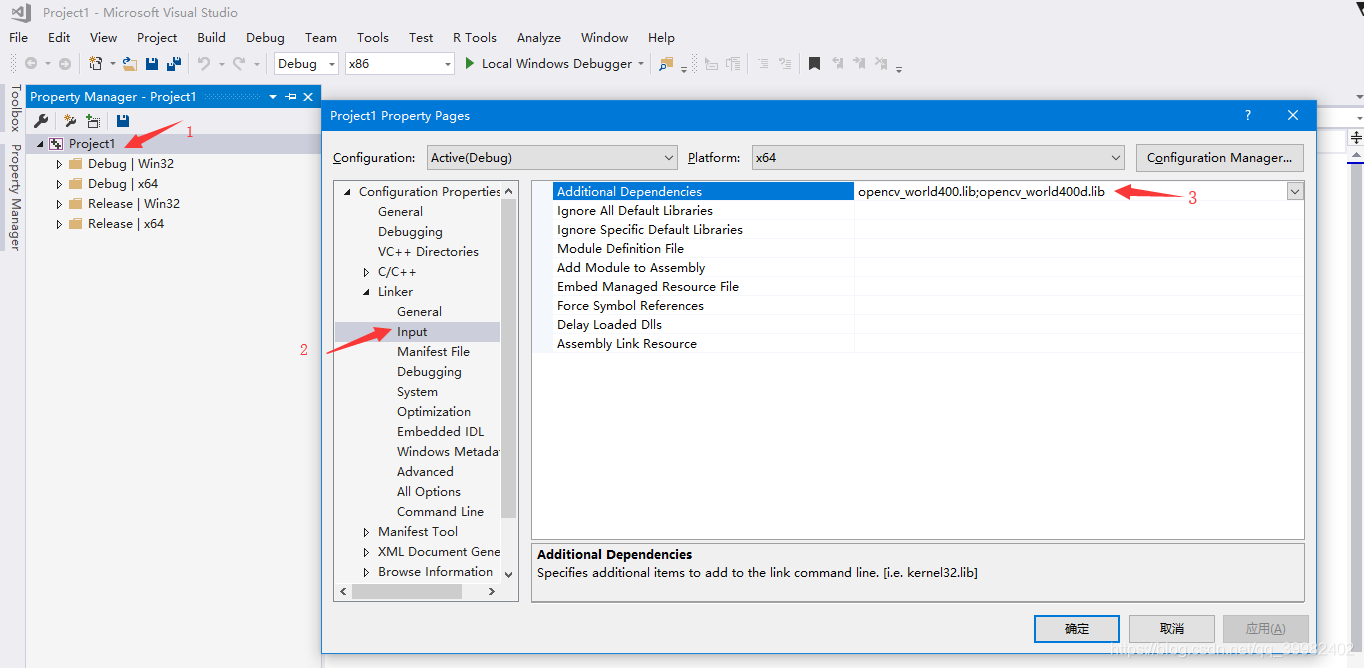Collapse the Linker tree node

366,292
